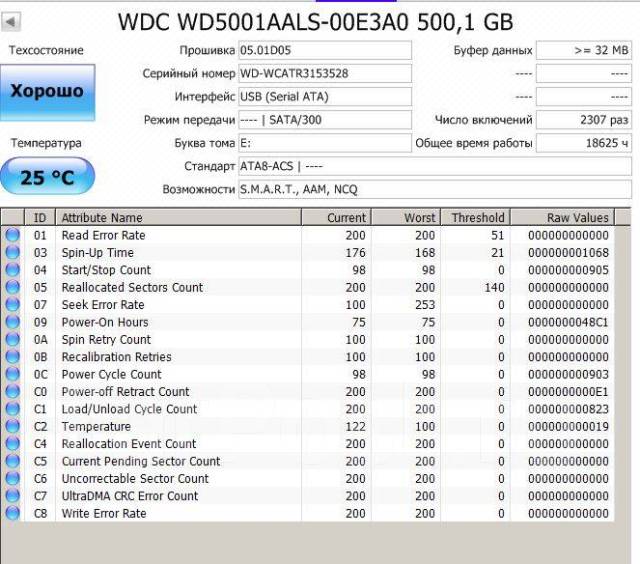The width and height of the screenshot is (640, 564).
Task: Select status circle for Spin Retry Count
Action: click(x=13, y=340)
